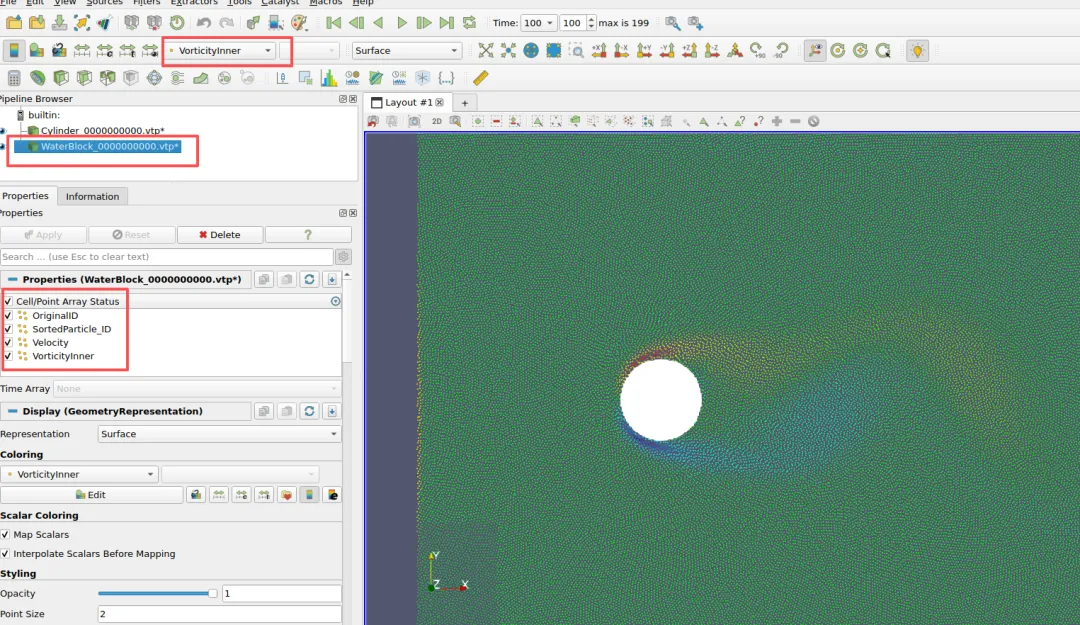Play the animation
Image resolution: width=1080 pixels, height=625 pixels.
[402, 23]
